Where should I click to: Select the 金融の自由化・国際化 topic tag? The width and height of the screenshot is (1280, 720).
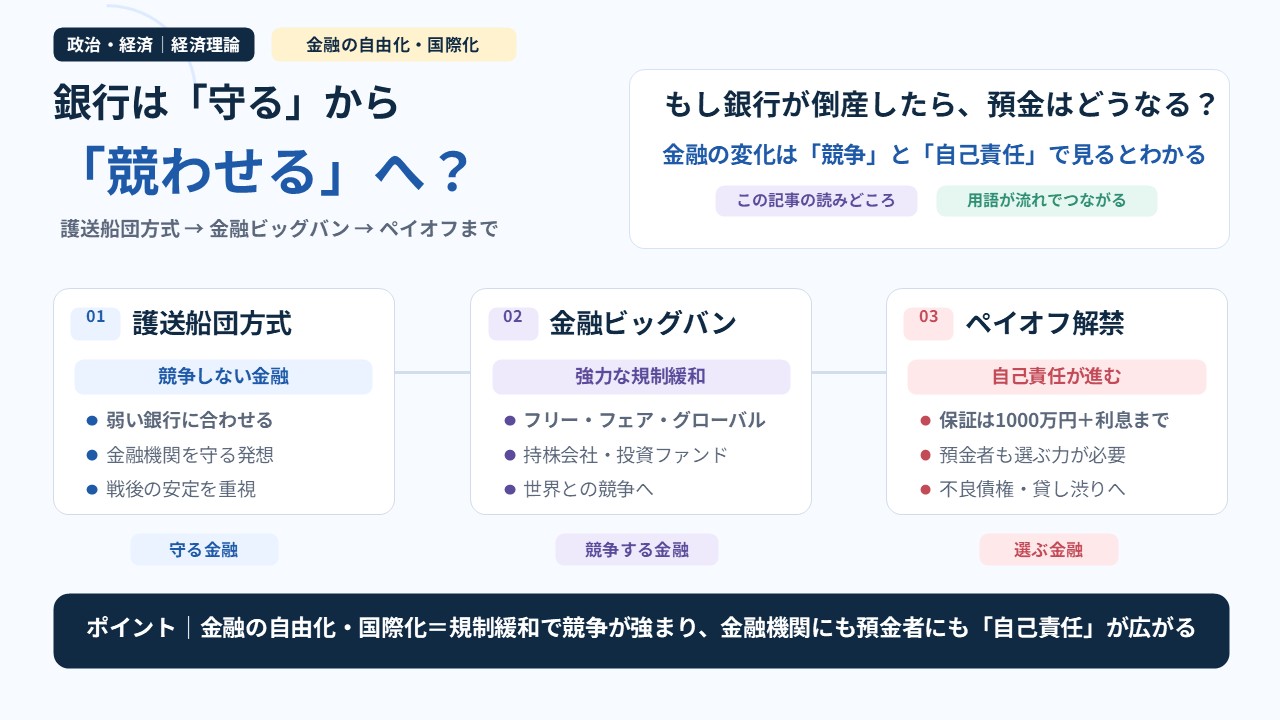tap(393, 45)
